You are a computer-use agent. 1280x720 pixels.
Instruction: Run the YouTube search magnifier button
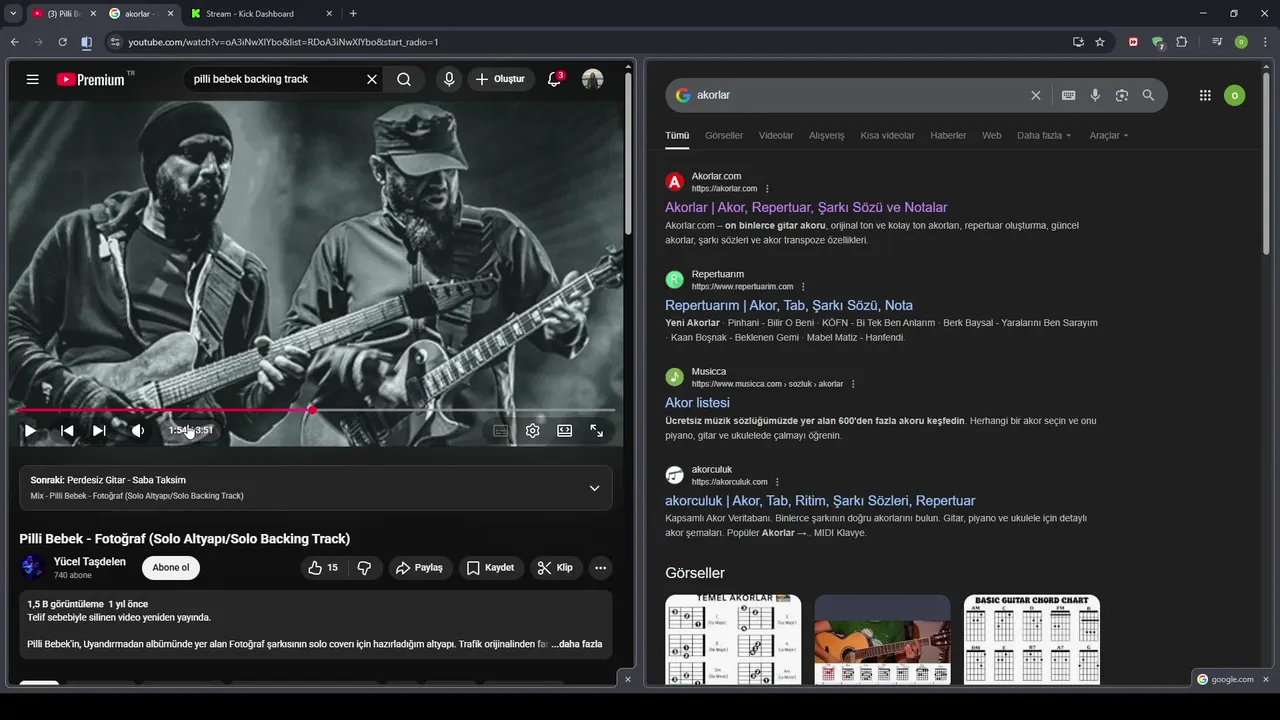click(404, 79)
